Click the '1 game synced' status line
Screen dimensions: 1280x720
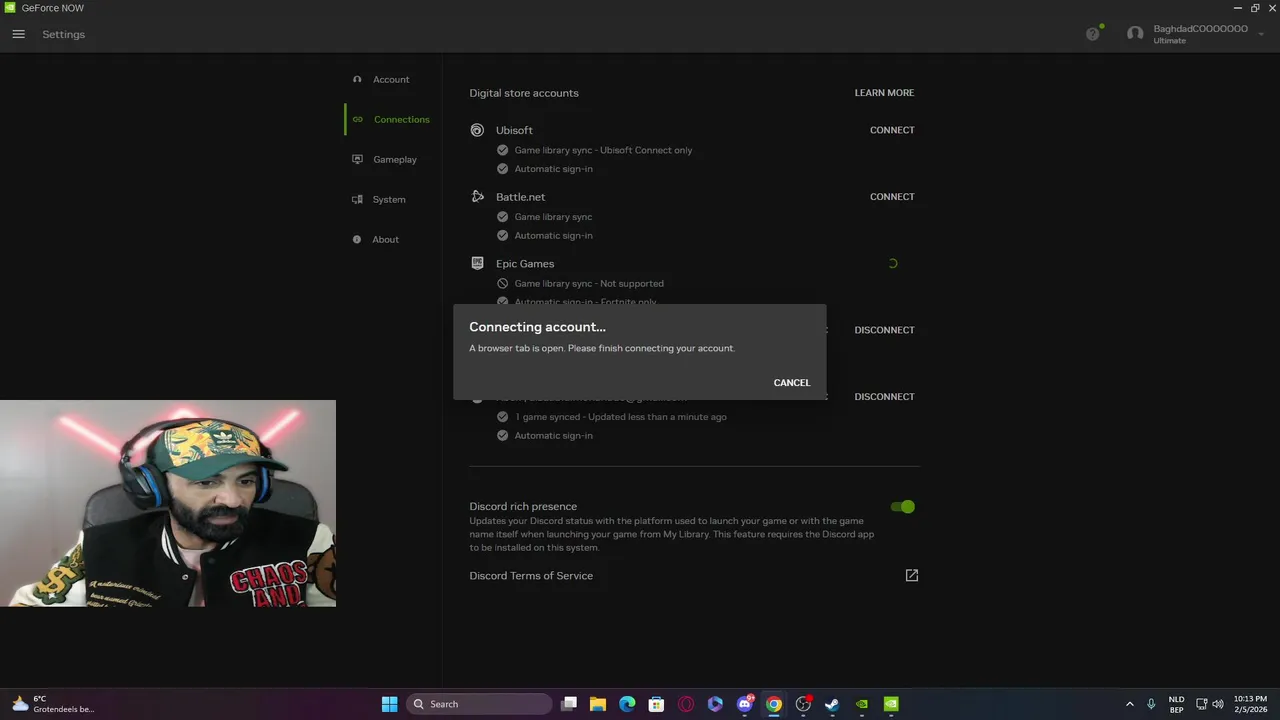pos(620,417)
